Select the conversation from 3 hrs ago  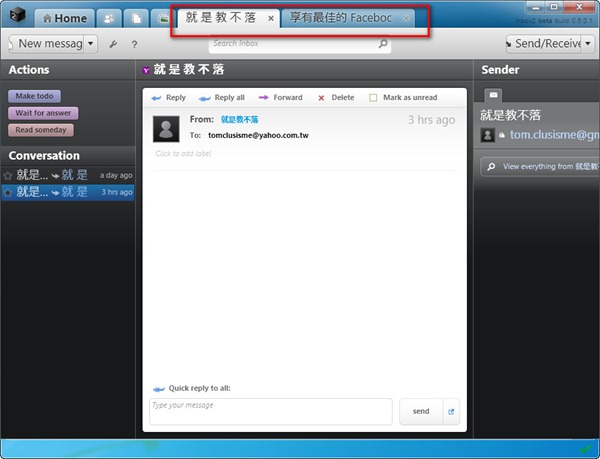point(68,192)
